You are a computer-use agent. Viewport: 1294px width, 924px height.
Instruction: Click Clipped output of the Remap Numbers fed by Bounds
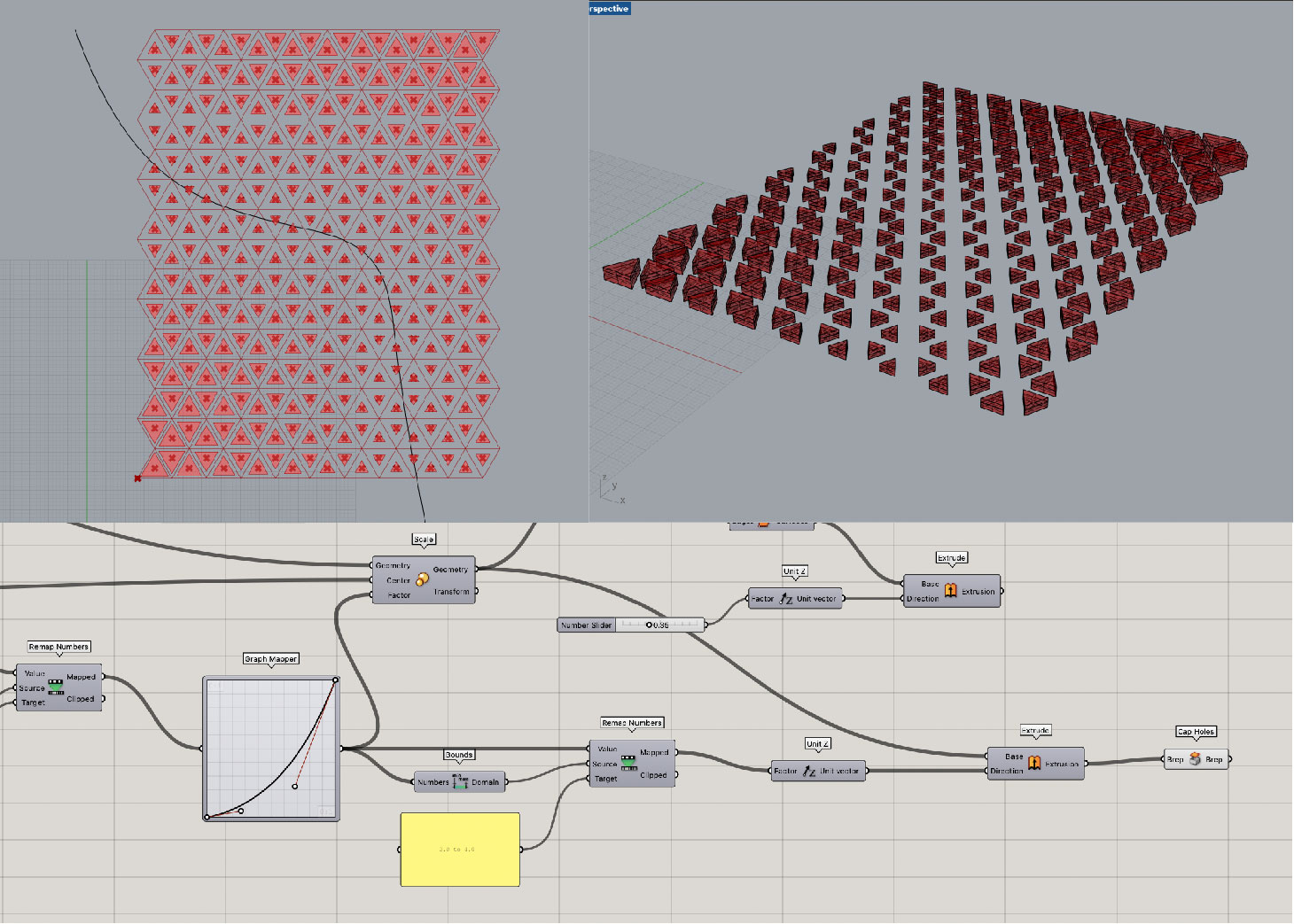[x=653, y=774]
